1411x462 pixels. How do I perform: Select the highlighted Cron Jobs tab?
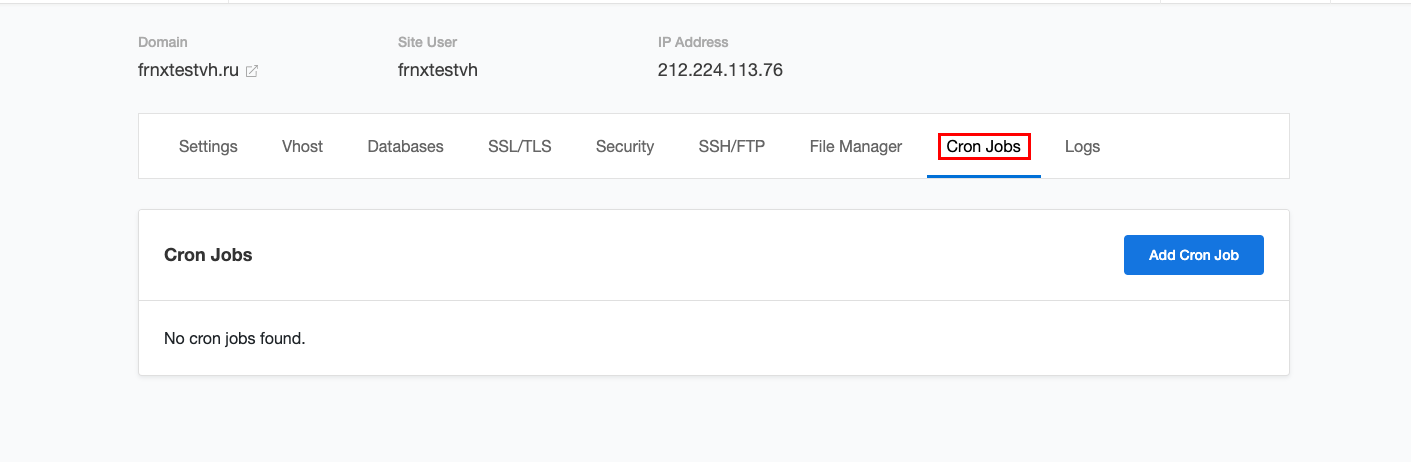[984, 146]
